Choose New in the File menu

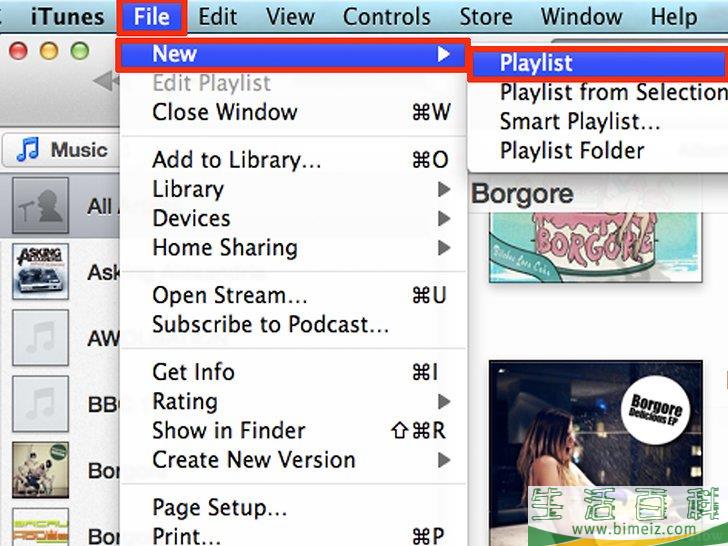click(292, 55)
